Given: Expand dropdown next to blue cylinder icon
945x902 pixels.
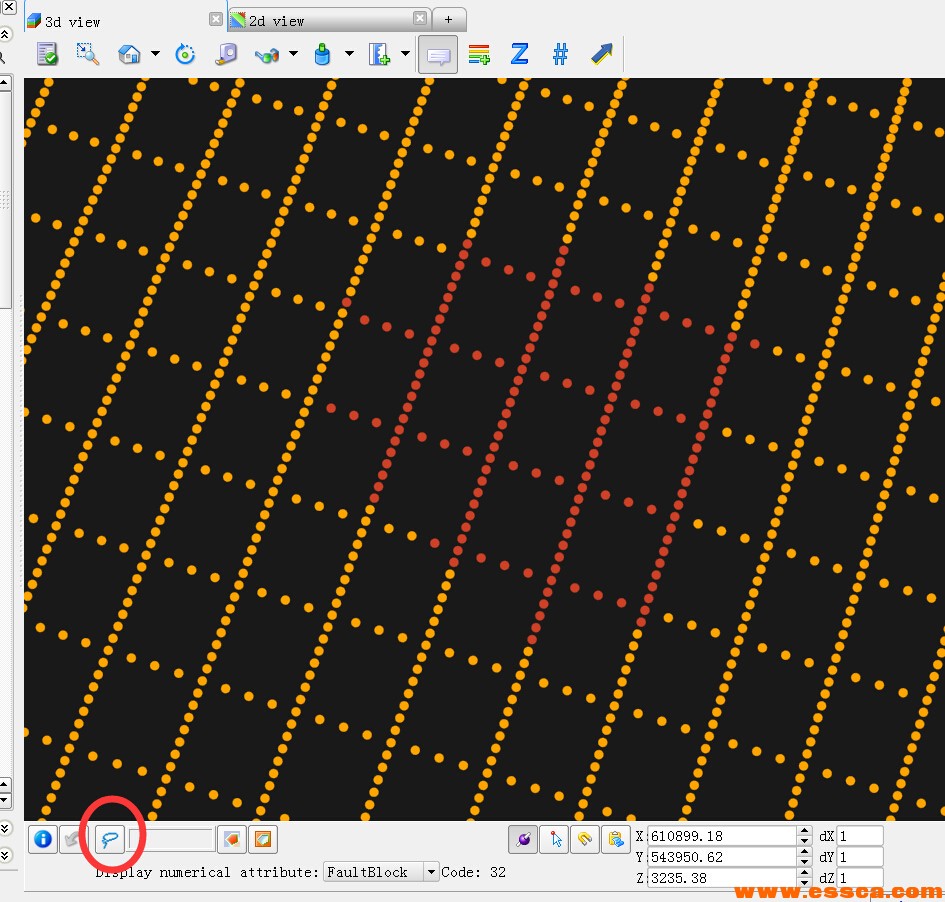Looking at the screenshot, I should coord(349,54).
